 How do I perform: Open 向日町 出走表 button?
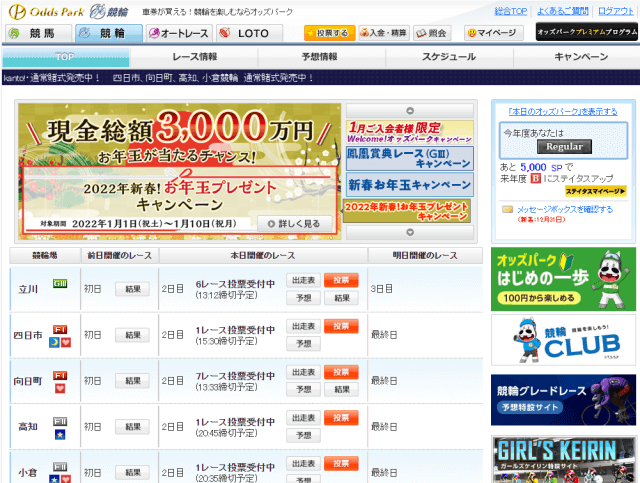303,372
